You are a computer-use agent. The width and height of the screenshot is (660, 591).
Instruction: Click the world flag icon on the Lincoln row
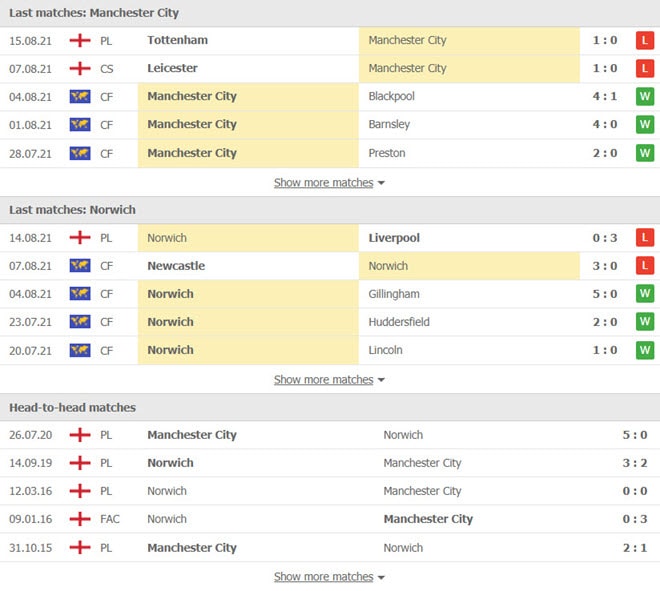click(80, 350)
